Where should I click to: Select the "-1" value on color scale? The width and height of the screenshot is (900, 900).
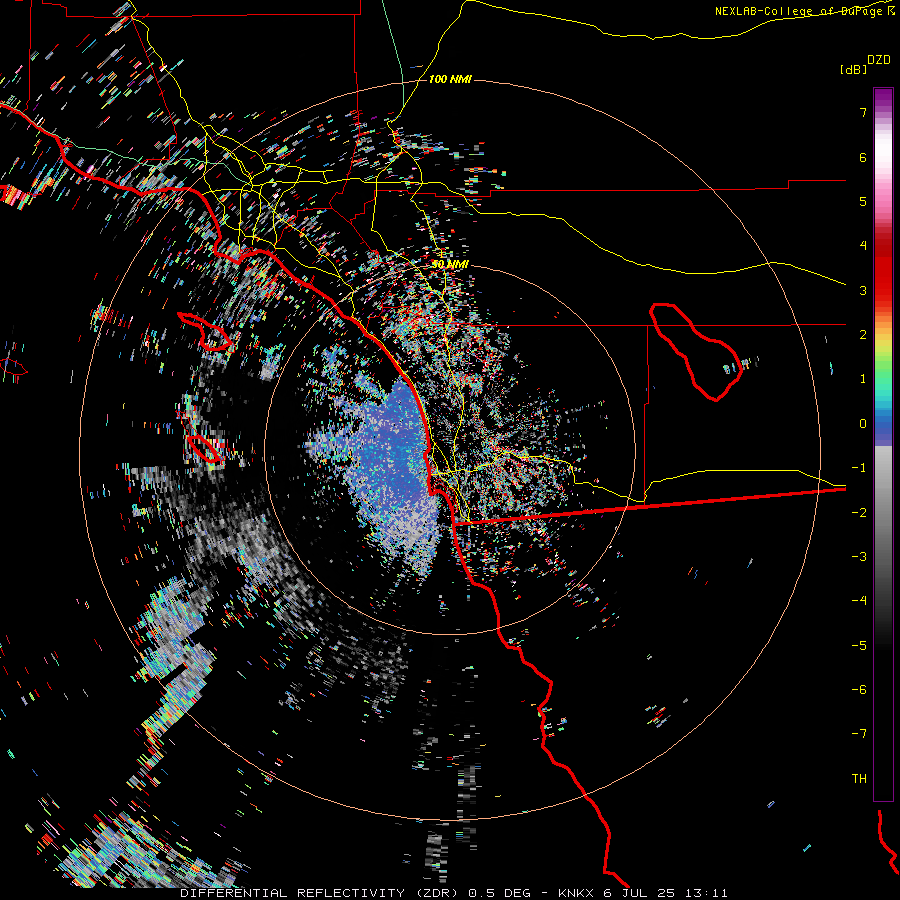(859, 468)
